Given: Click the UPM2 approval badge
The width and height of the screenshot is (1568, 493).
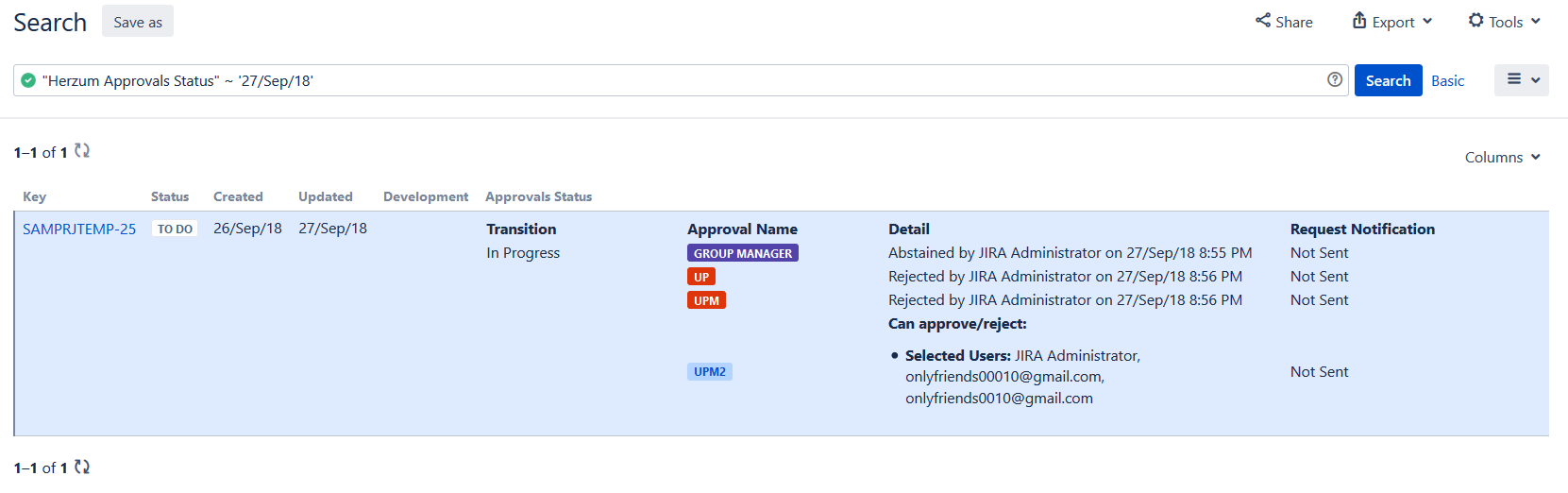Looking at the screenshot, I should click(x=710, y=372).
